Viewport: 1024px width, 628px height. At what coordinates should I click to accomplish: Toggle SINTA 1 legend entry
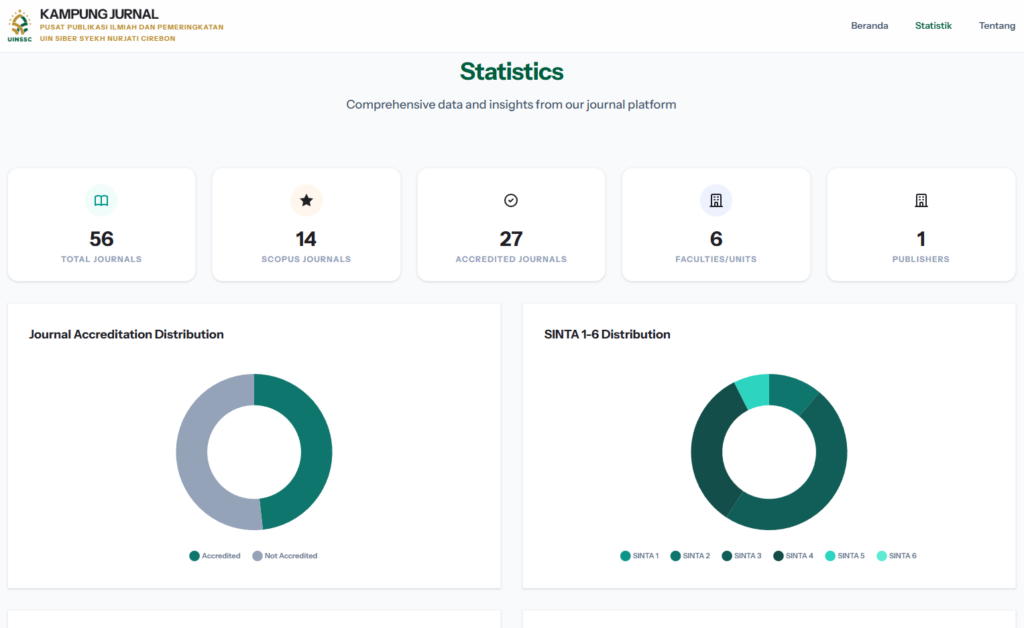tap(640, 556)
